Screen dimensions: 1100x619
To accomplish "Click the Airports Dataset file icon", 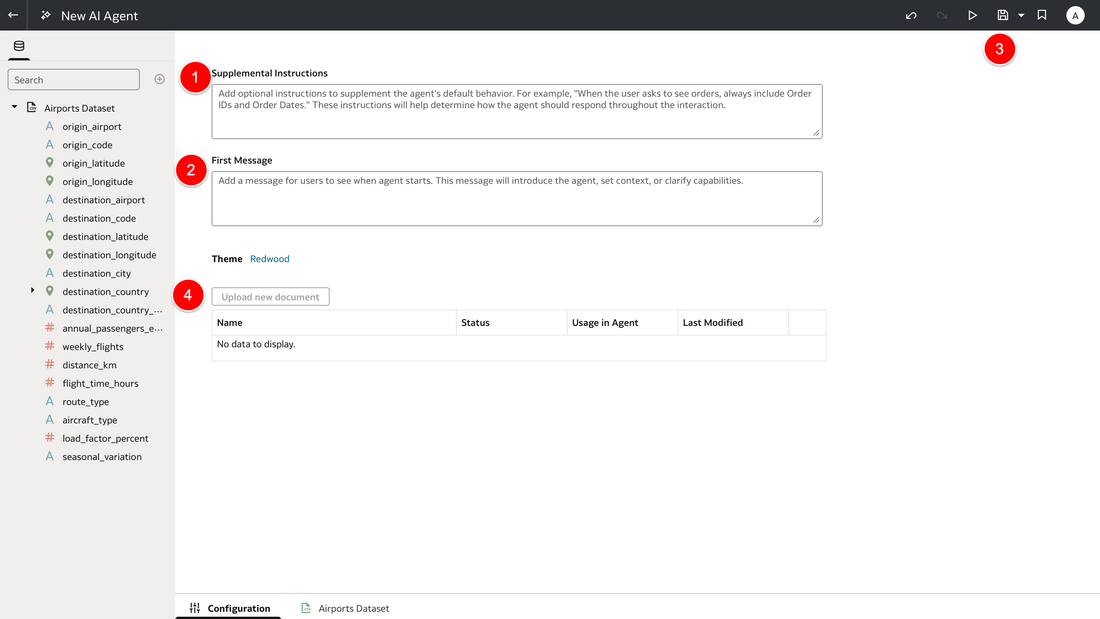I will pyautogui.click(x=32, y=107).
